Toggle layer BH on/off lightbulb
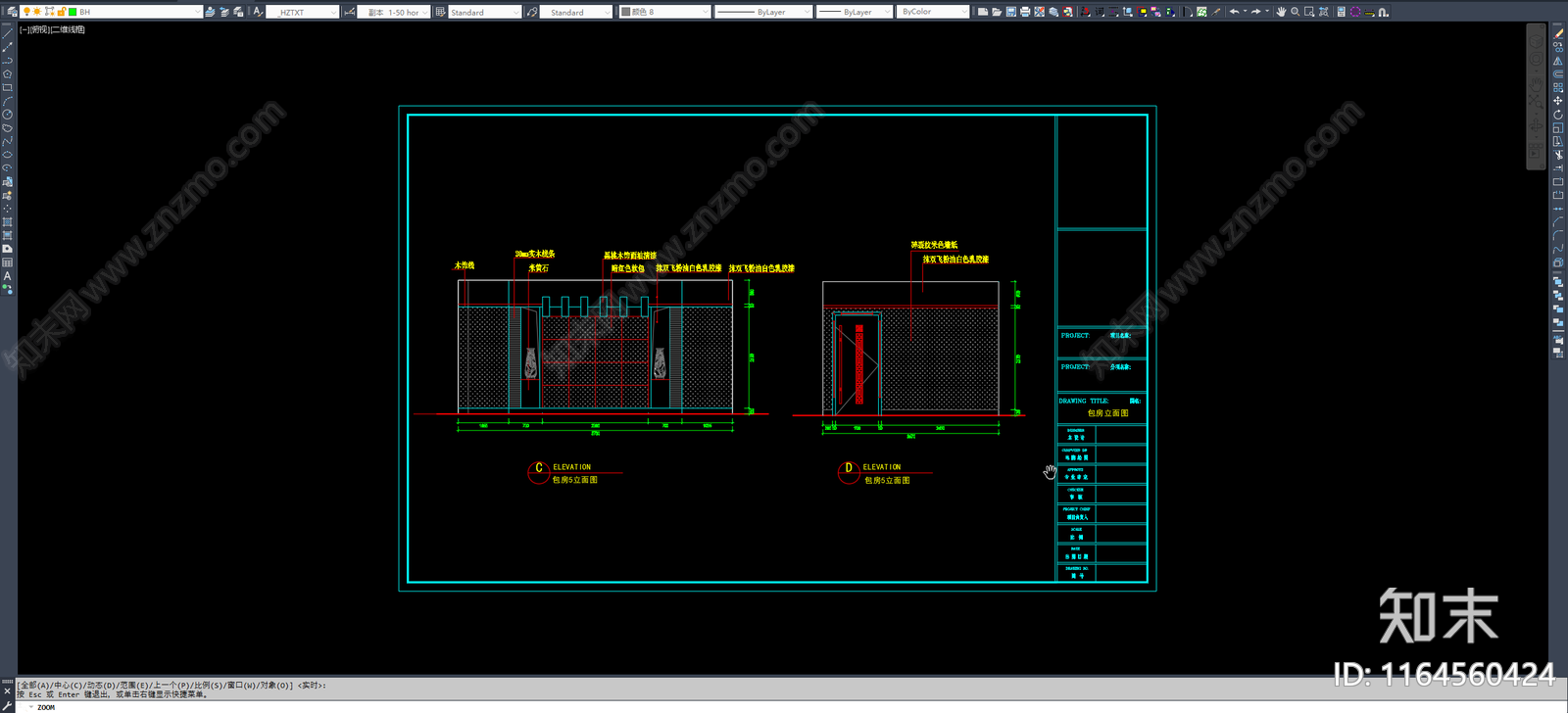The image size is (1568, 713). 26,12
